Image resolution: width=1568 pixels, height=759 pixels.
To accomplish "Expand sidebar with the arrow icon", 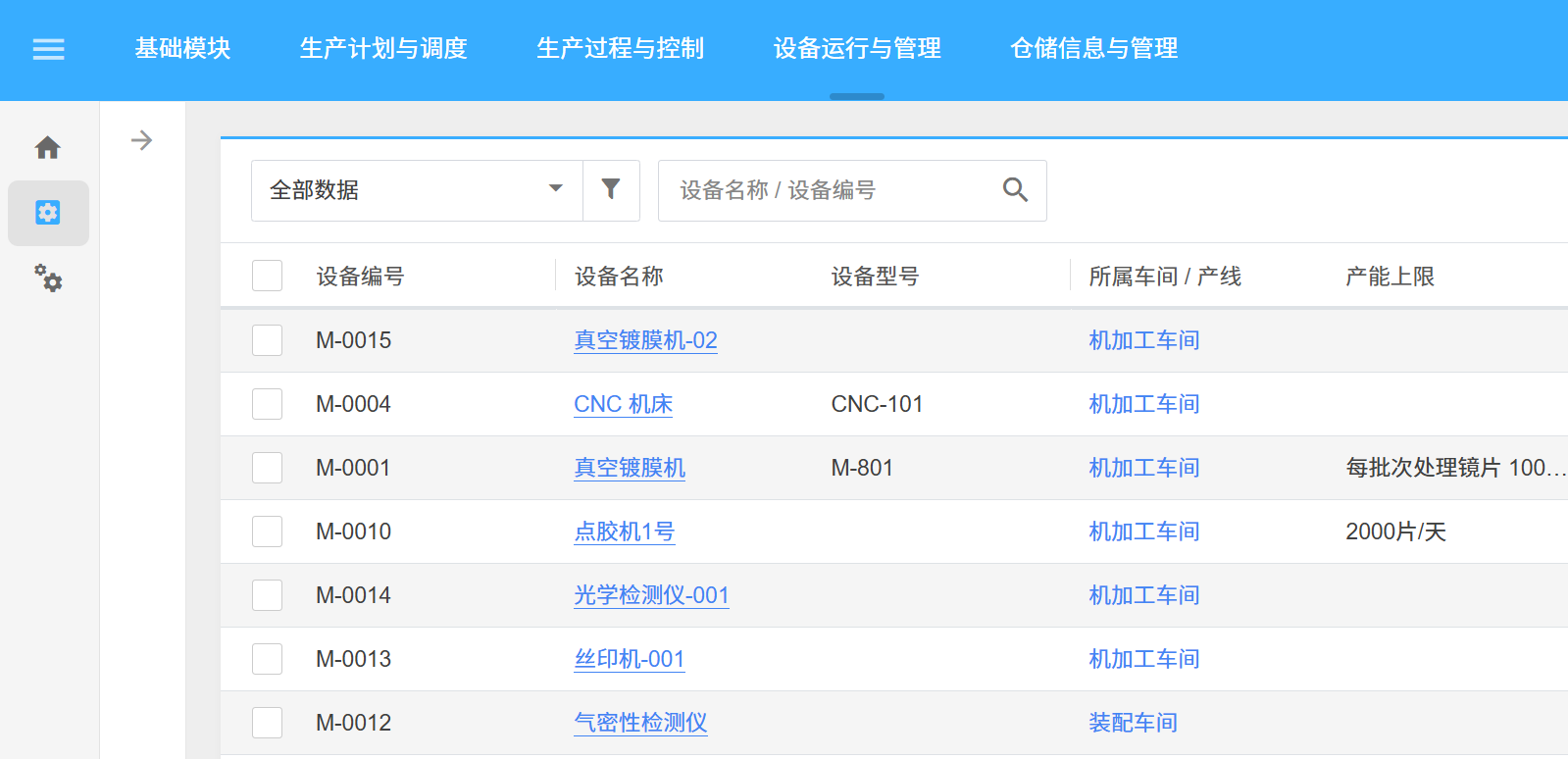I will (142, 140).
